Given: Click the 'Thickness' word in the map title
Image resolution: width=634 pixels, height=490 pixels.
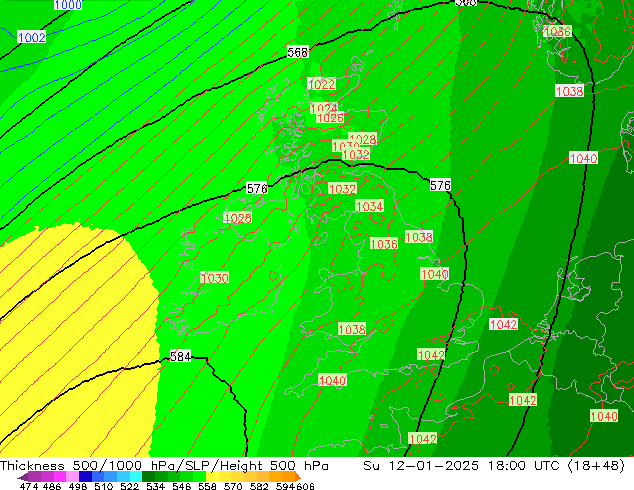Looking at the screenshot, I should 32,466.
